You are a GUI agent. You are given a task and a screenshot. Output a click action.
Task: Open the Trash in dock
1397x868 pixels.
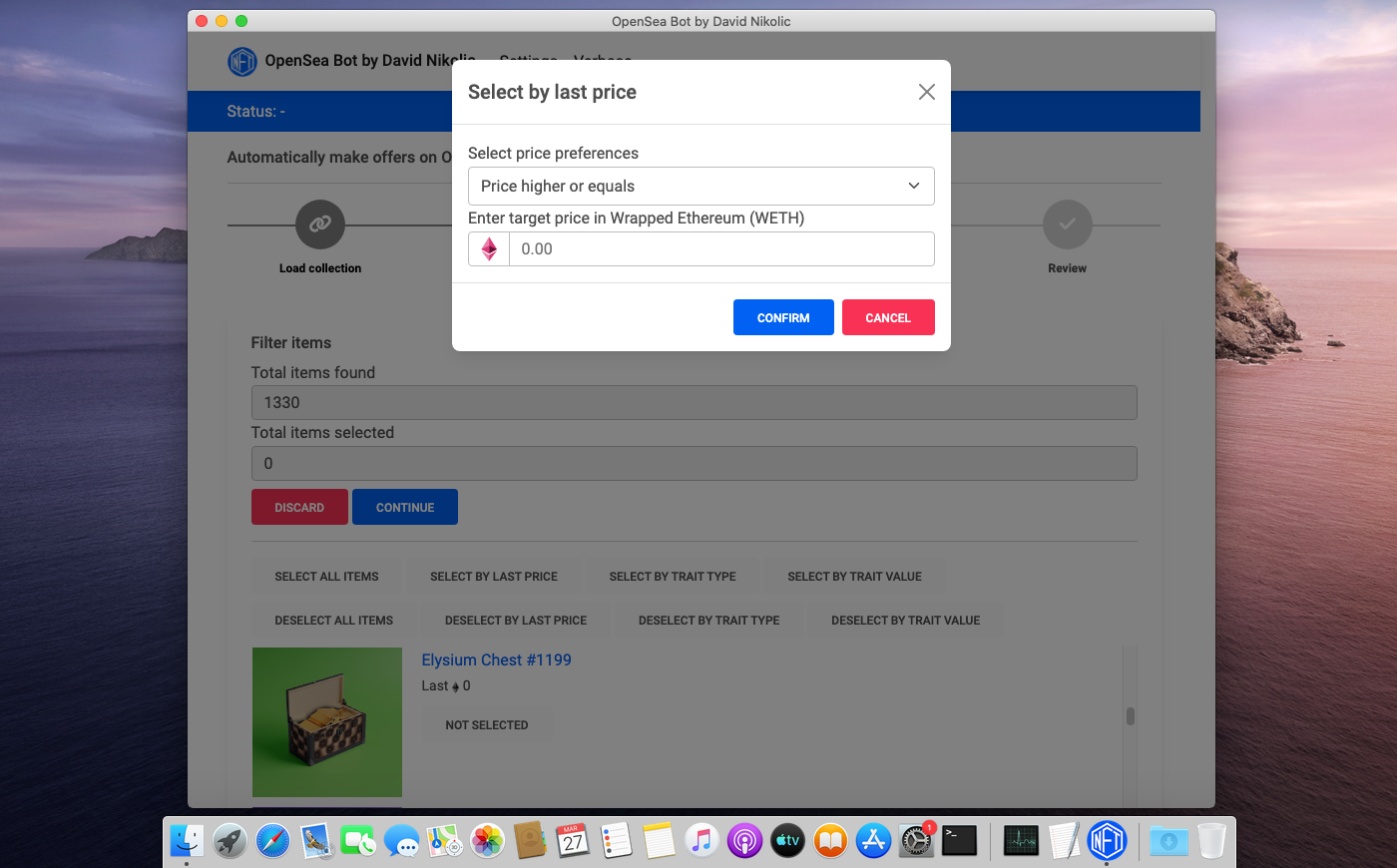[x=1211, y=841]
